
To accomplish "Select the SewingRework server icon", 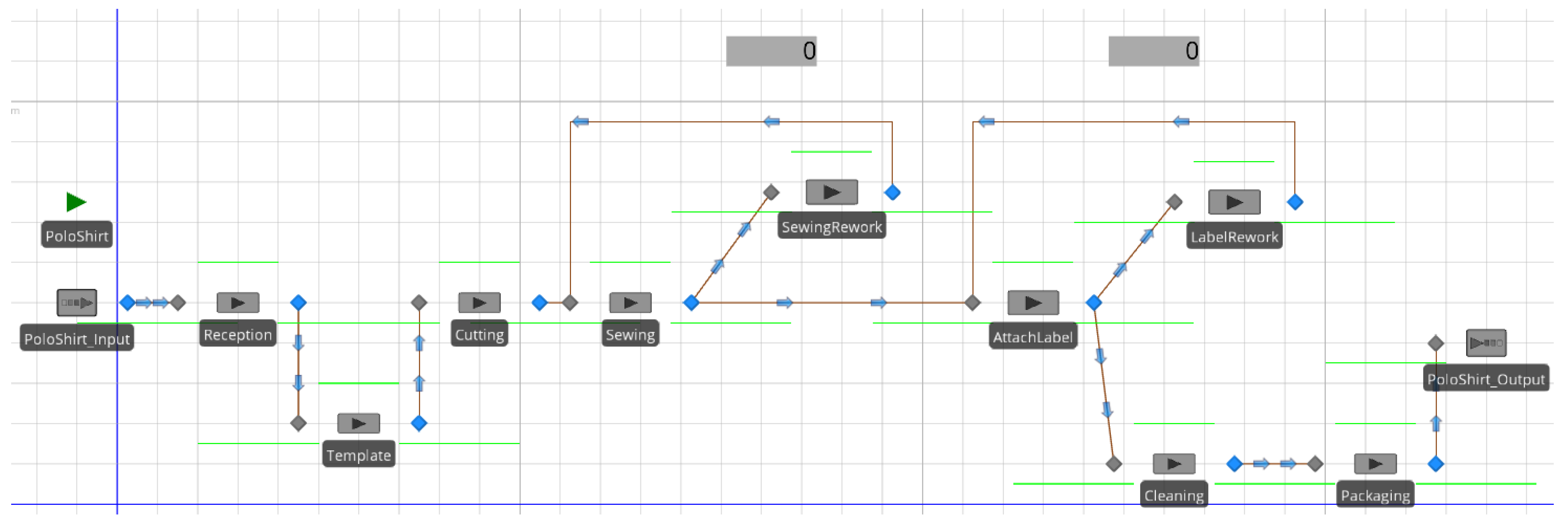I will click(x=832, y=192).
